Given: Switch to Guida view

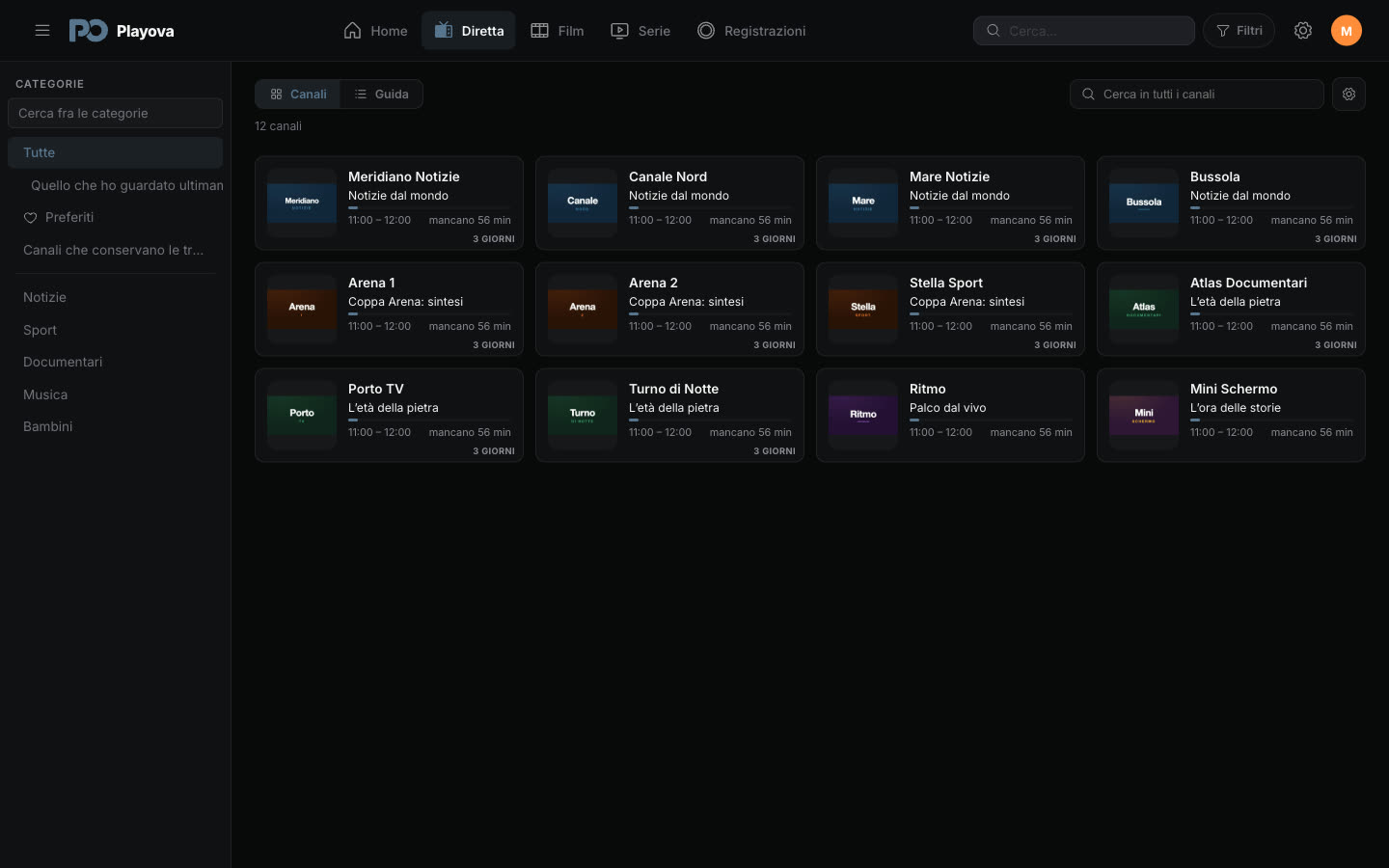Looking at the screenshot, I should coord(381,95).
